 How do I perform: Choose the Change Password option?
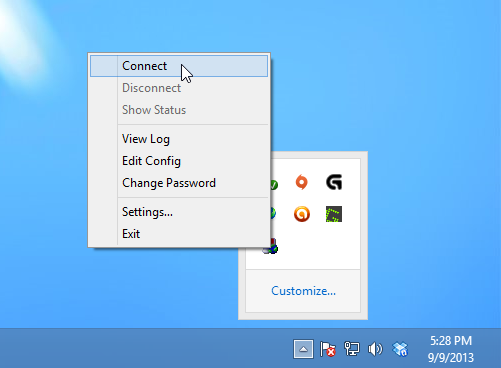[179, 183]
